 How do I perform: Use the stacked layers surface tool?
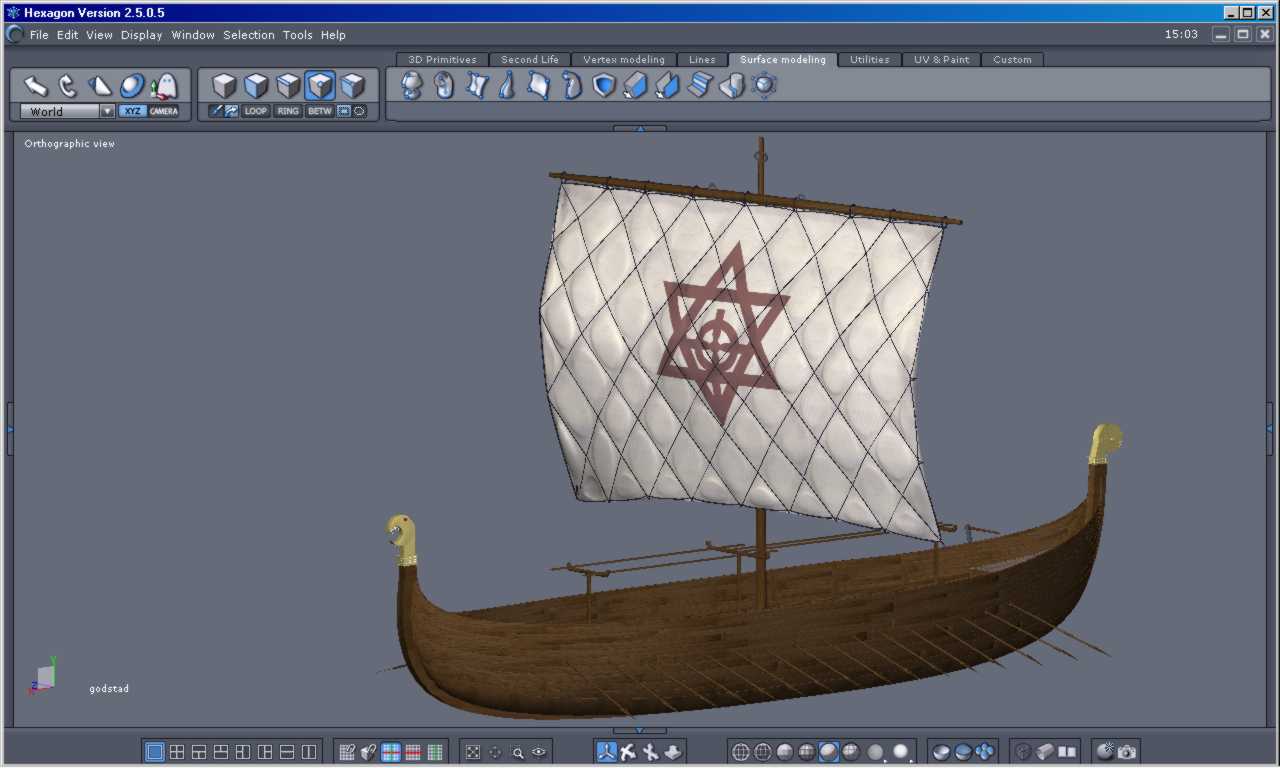(700, 86)
